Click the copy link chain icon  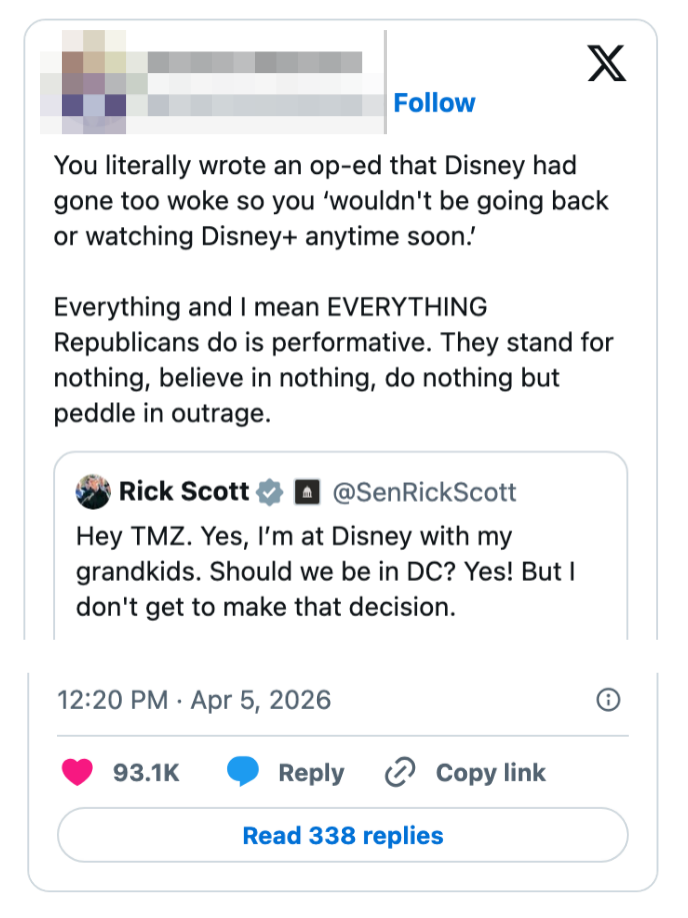(x=399, y=772)
